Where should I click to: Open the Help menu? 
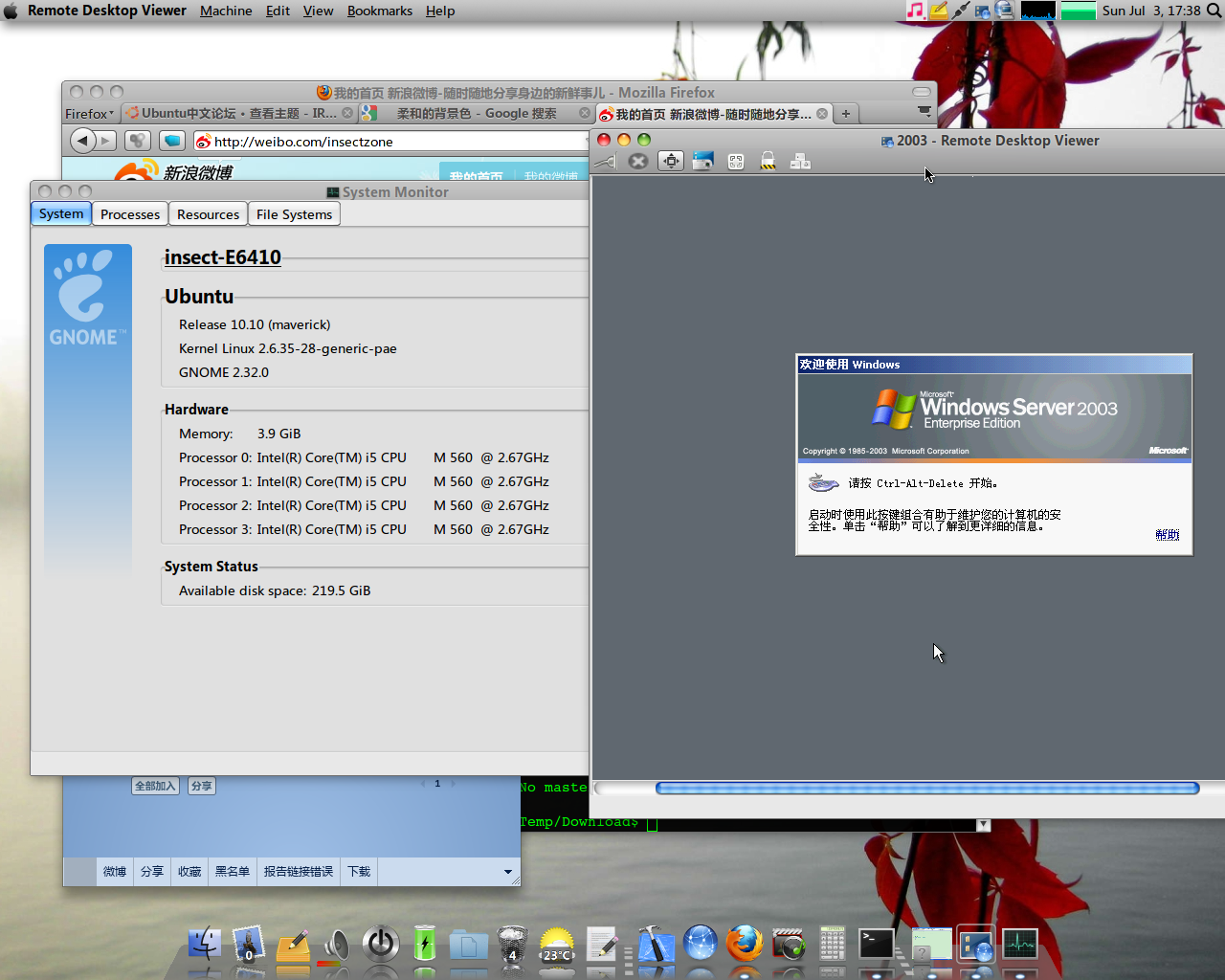(x=440, y=11)
